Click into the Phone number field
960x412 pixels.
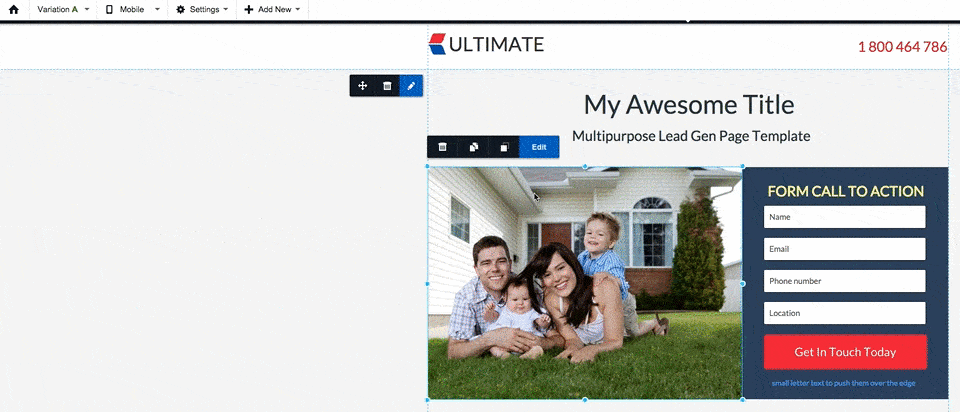845,281
